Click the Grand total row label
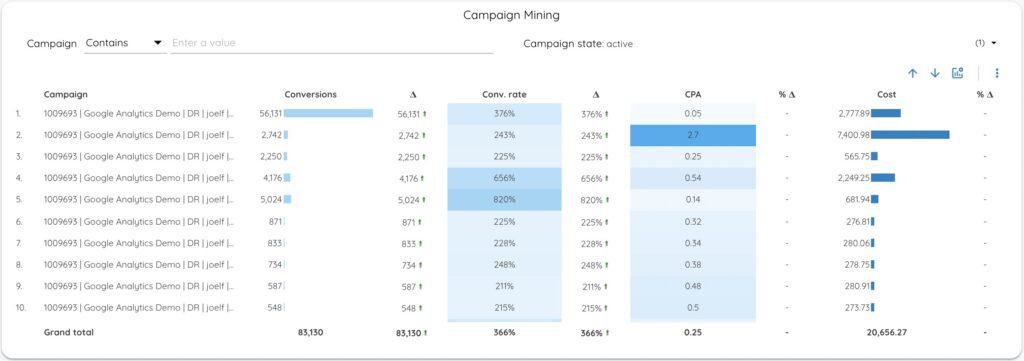This screenshot has width=1024, height=361. point(69,332)
